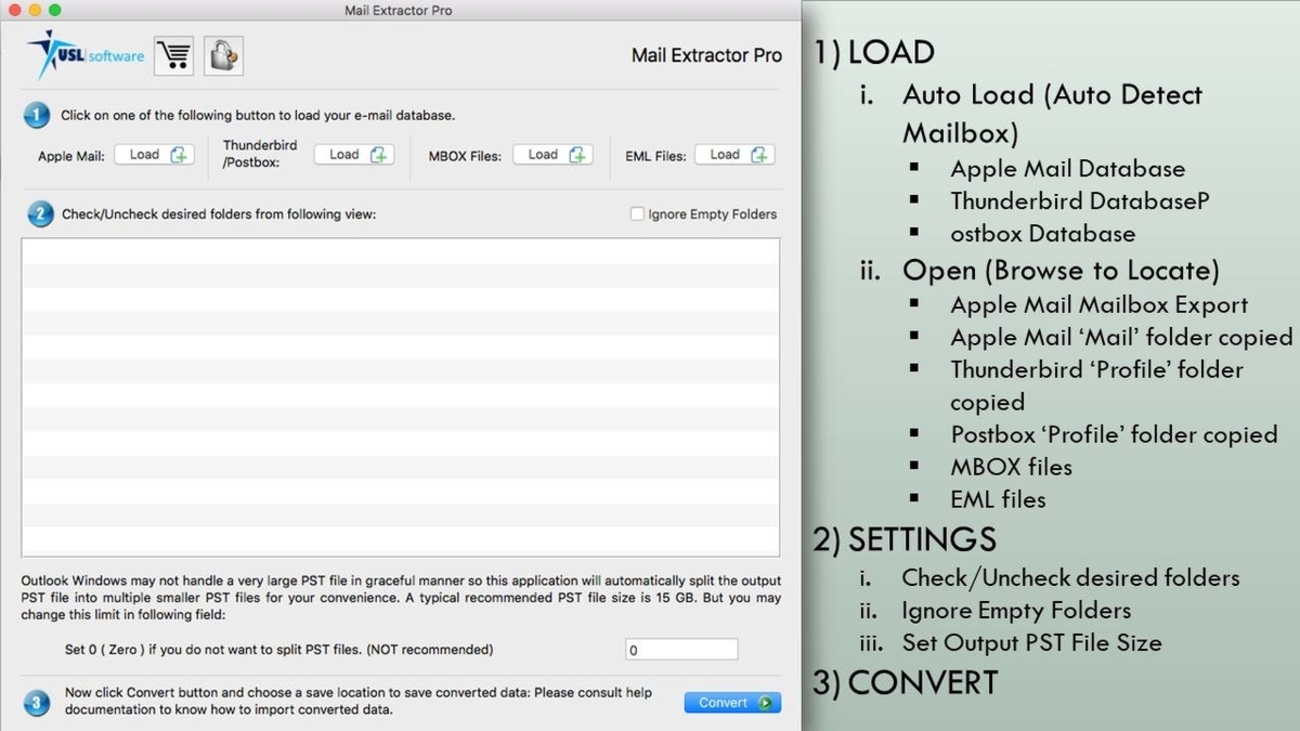
Task: Enable the Ignore Empty Folders checkbox
Action: click(x=637, y=214)
